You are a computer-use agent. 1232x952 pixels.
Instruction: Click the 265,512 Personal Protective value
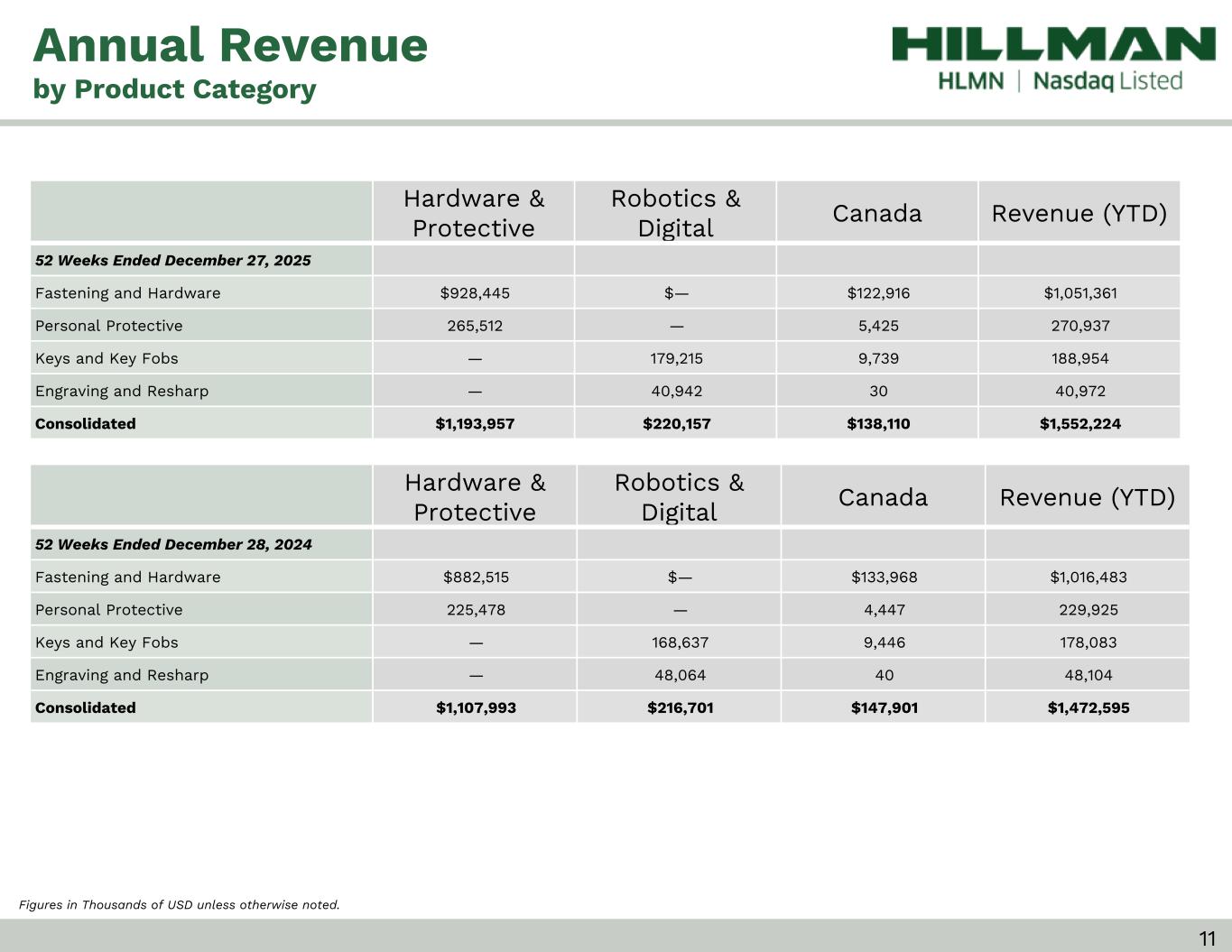point(475,326)
